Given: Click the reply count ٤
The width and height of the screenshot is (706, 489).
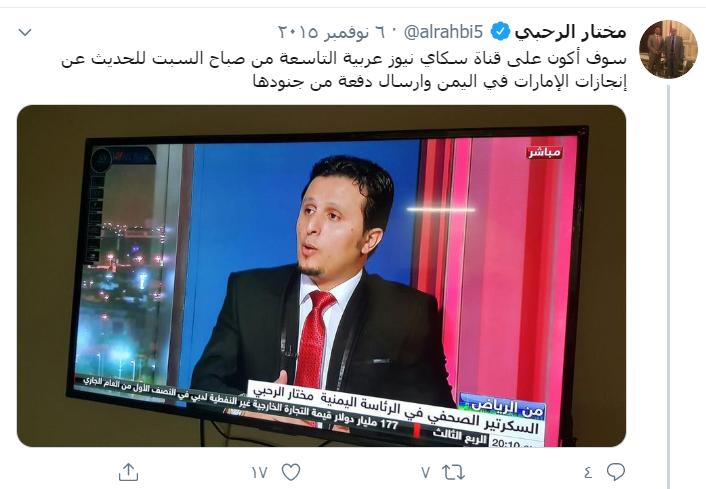Looking at the screenshot, I should click(x=588, y=472).
